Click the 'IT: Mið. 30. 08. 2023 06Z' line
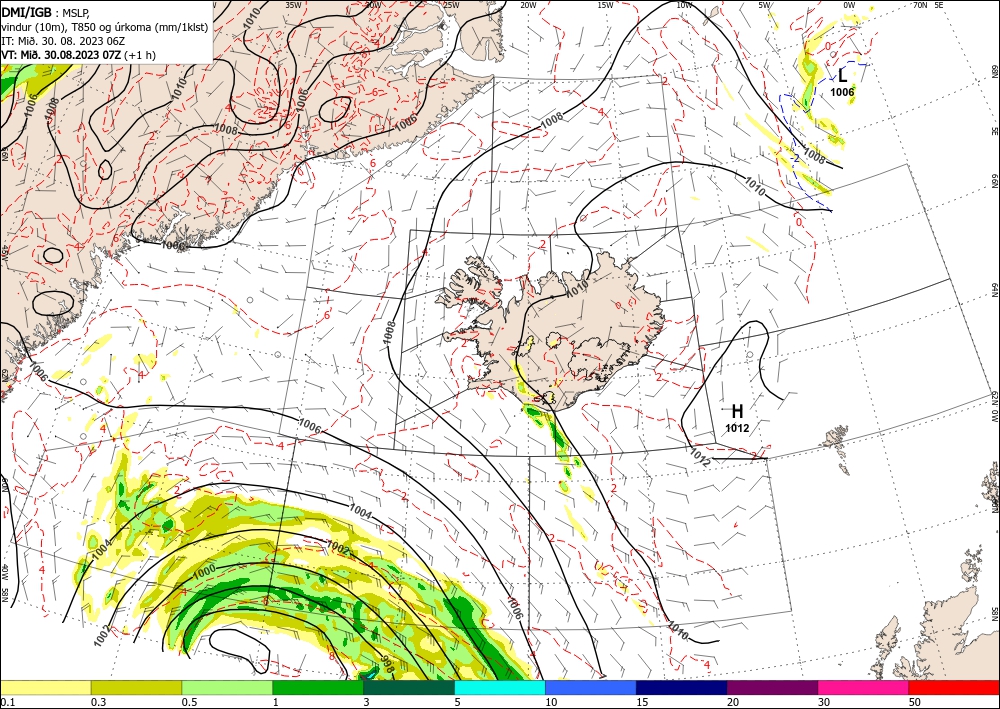Screen dimensions: 1000x709 tap(63, 41)
